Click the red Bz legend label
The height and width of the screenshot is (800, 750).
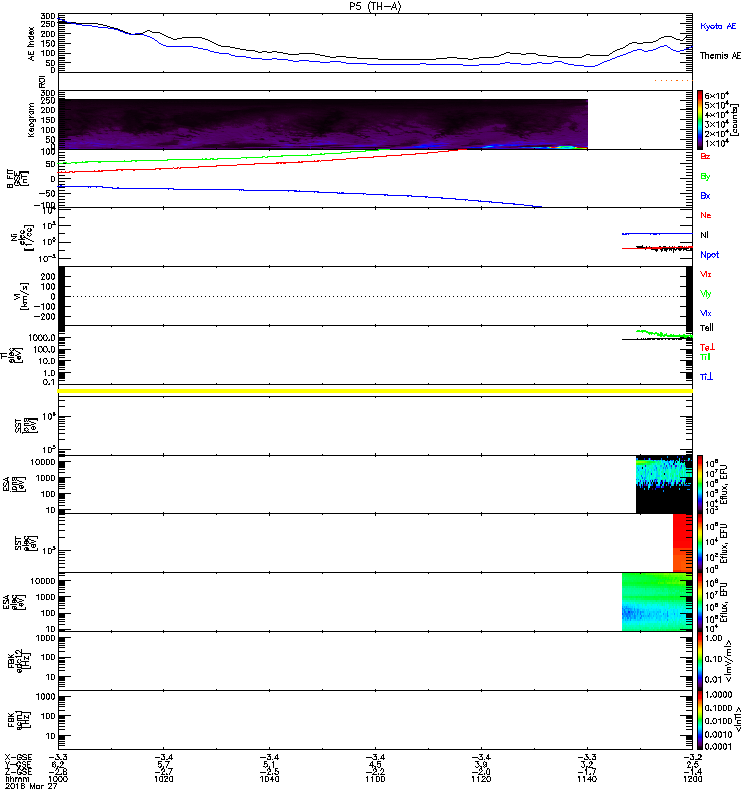(x=705, y=156)
